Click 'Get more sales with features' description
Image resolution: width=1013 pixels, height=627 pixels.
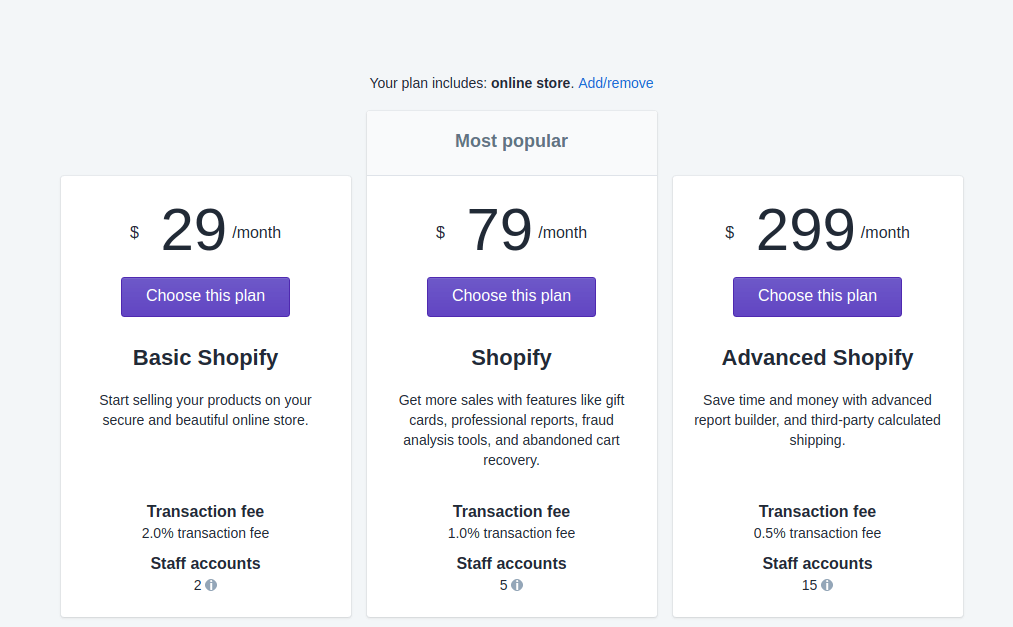(511, 430)
